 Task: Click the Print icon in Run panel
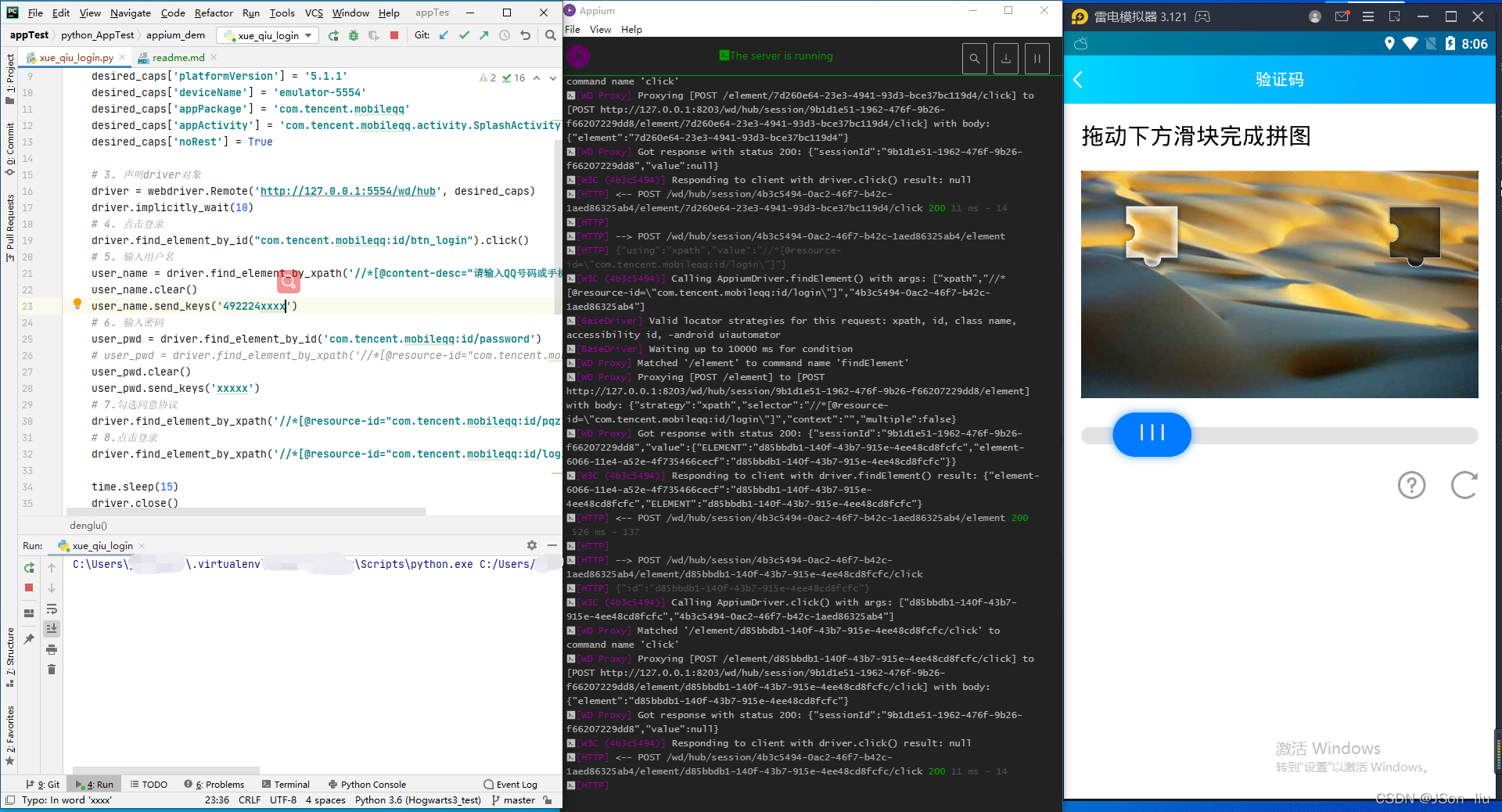52,649
